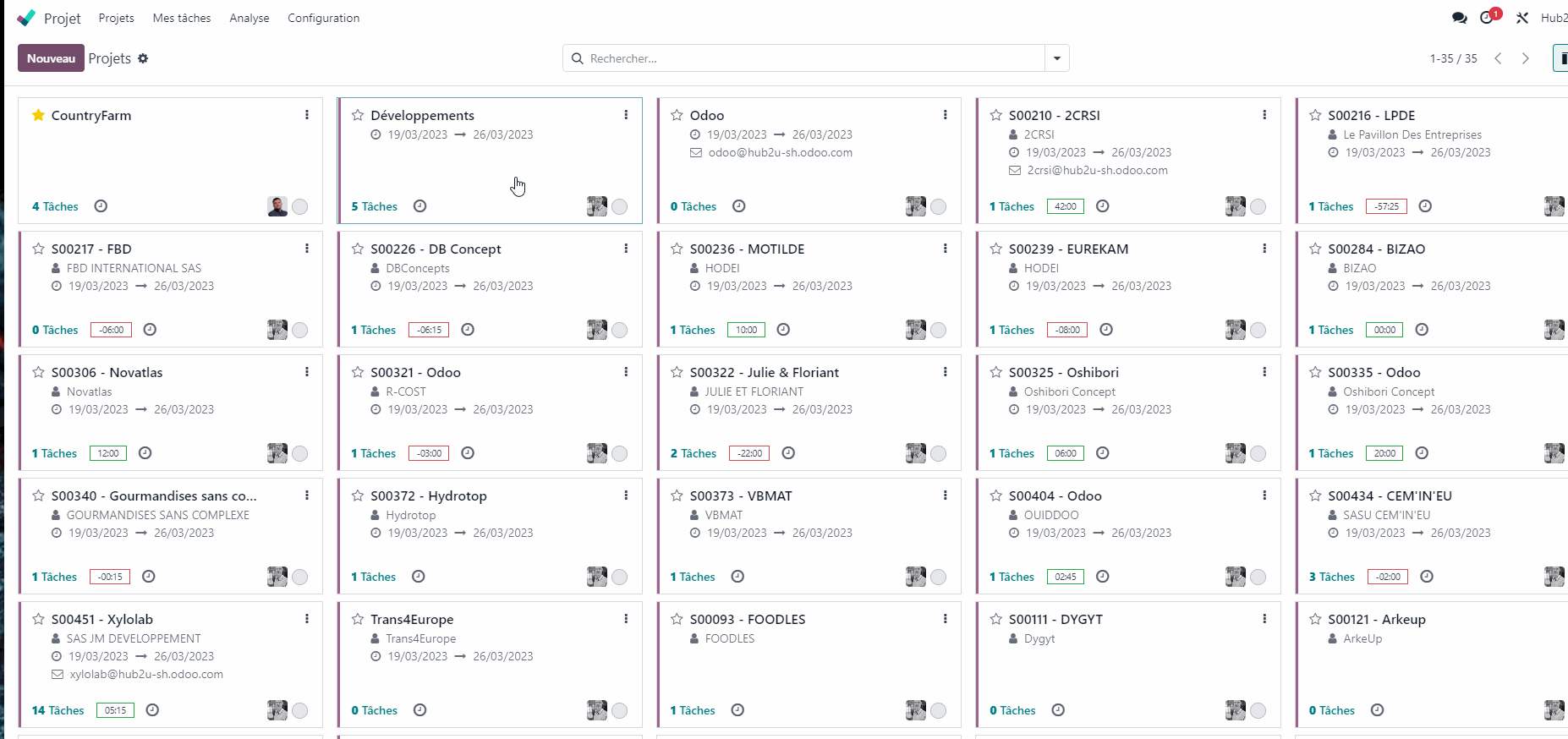Open activity clock on CountryFarm card
This screenshot has height=739, width=1568.
click(101, 206)
